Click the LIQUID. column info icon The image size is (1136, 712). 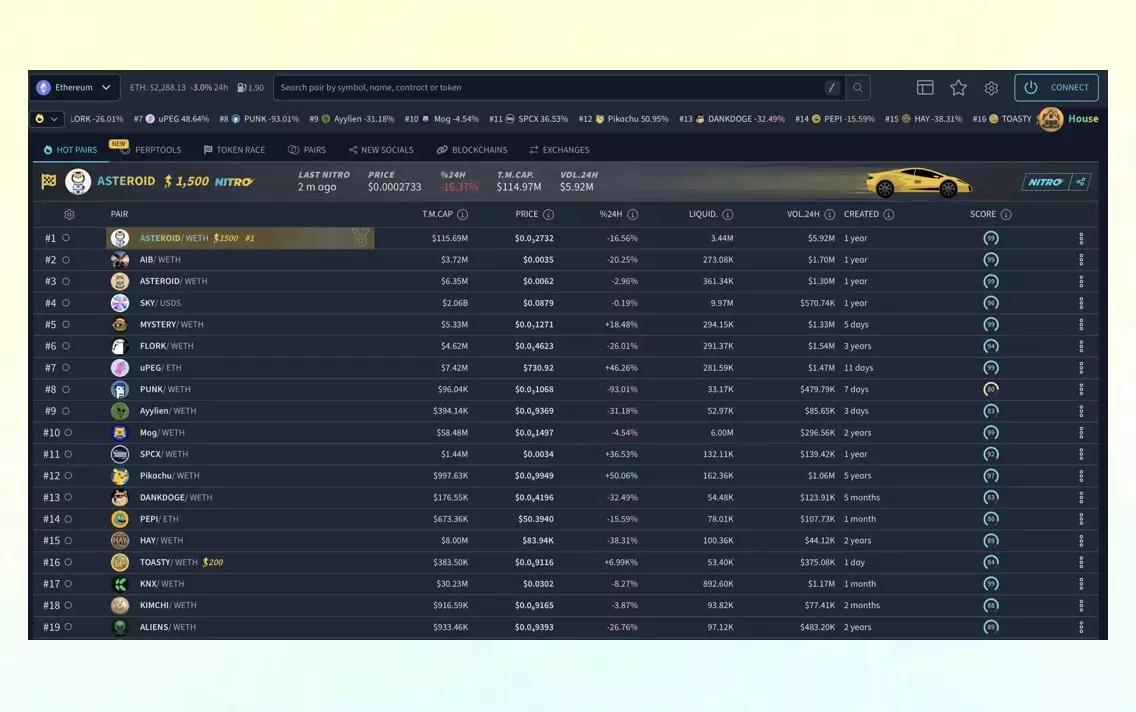tap(727, 214)
